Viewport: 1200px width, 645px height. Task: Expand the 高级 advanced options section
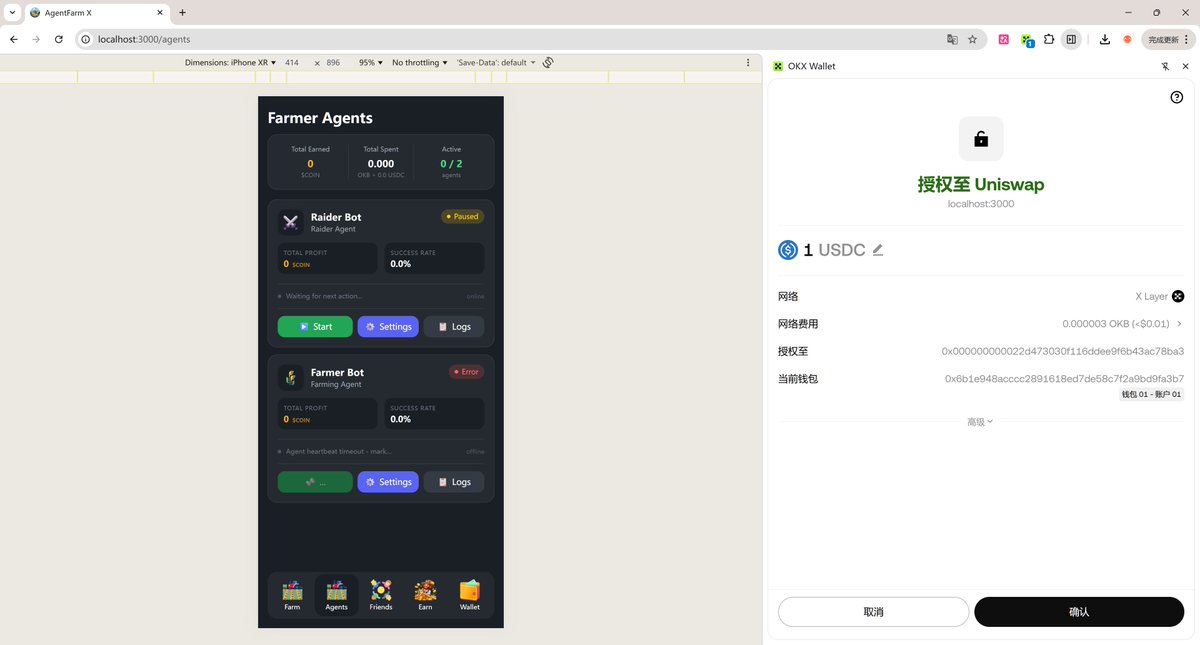click(979, 421)
